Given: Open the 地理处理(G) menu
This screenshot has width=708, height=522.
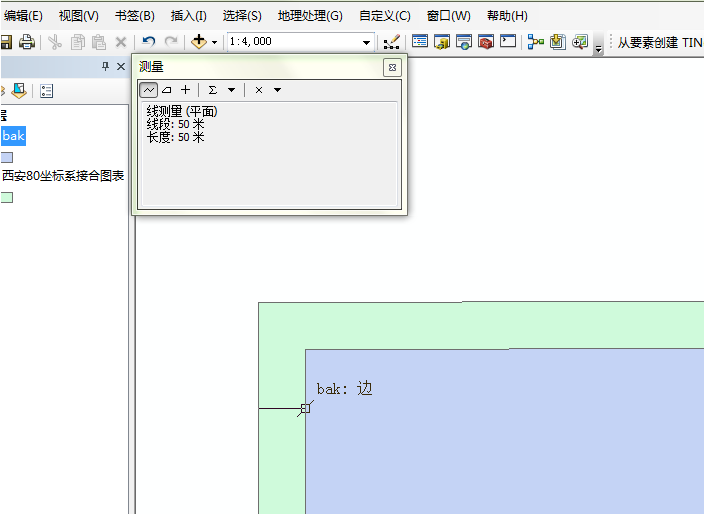Looking at the screenshot, I should tap(309, 16).
